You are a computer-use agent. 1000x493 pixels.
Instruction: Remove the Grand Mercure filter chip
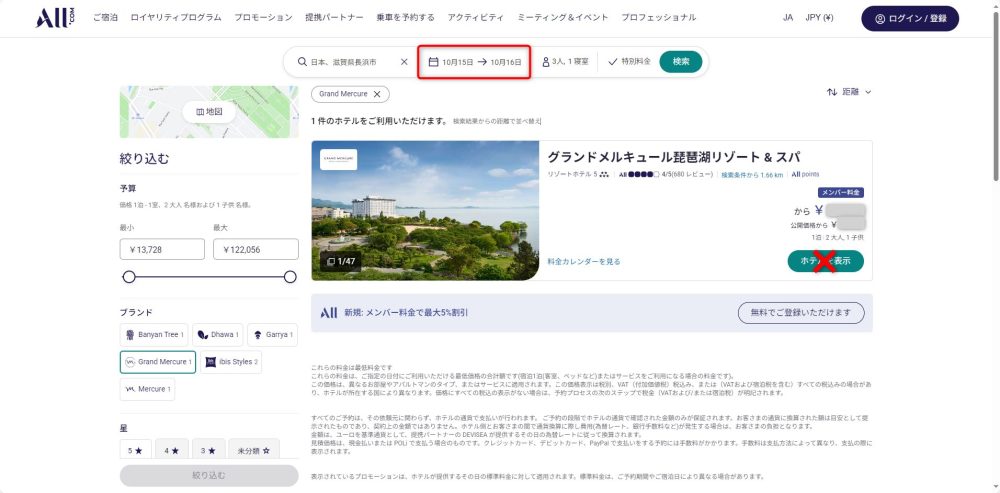coord(377,94)
